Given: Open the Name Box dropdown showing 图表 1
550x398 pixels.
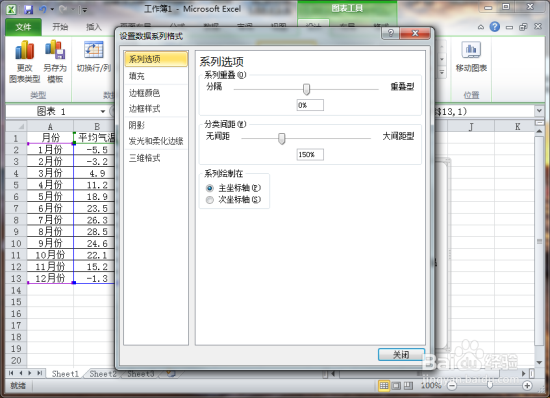Looking at the screenshot, I should [x=103, y=112].
